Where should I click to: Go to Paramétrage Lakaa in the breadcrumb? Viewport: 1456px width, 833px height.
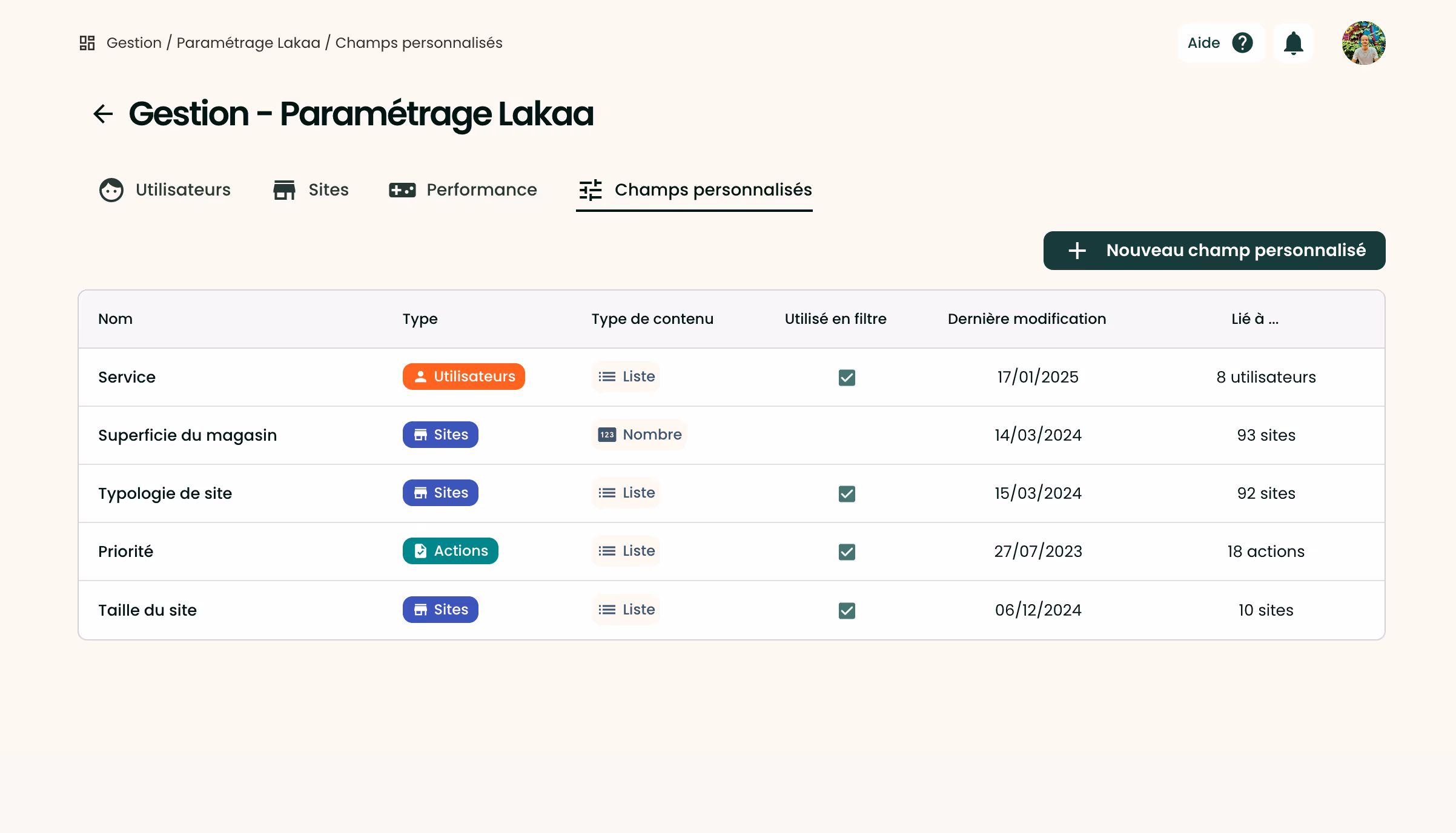[x=248, y=43]
